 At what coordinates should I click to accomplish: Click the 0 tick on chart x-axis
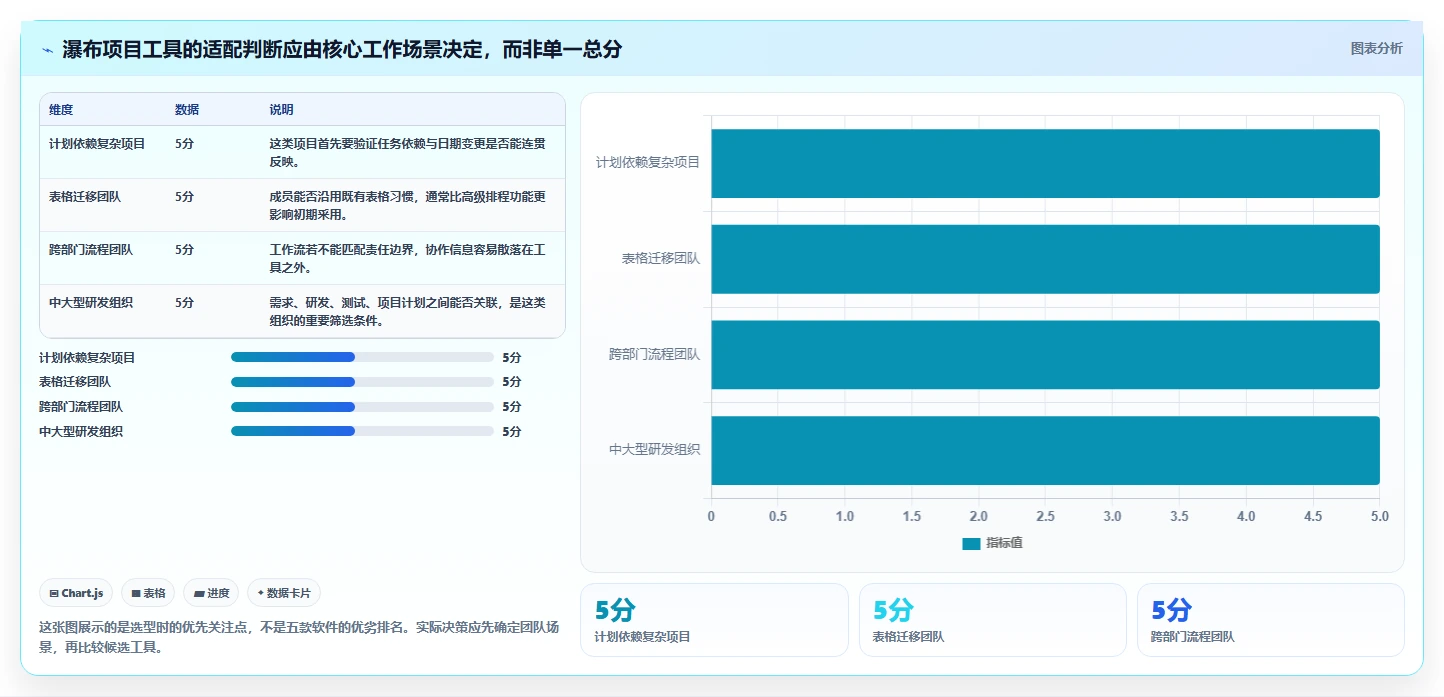click(x=711, y=516)
